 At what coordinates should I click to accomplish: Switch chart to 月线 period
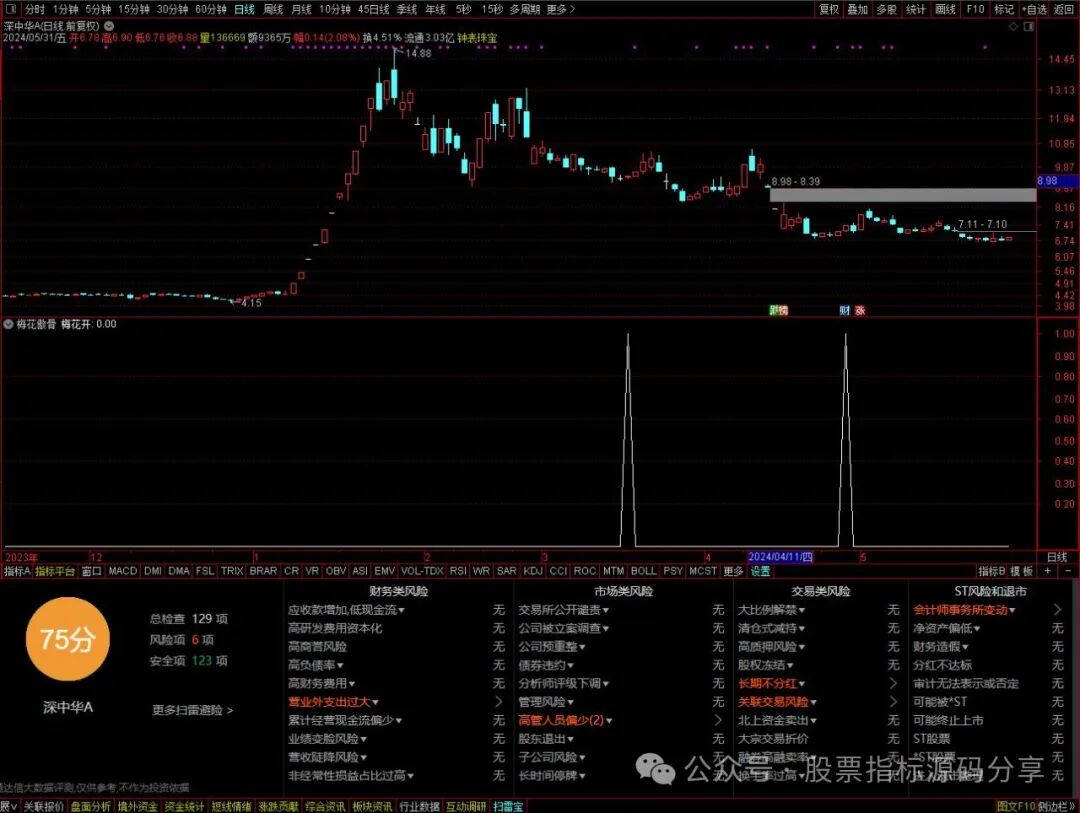[x=301, y=9]
